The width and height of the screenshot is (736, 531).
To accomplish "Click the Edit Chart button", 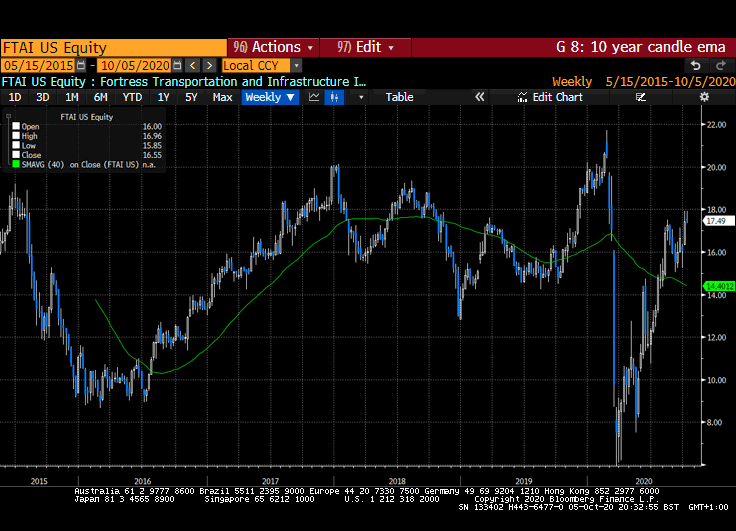I will click(x=550, y=97).
